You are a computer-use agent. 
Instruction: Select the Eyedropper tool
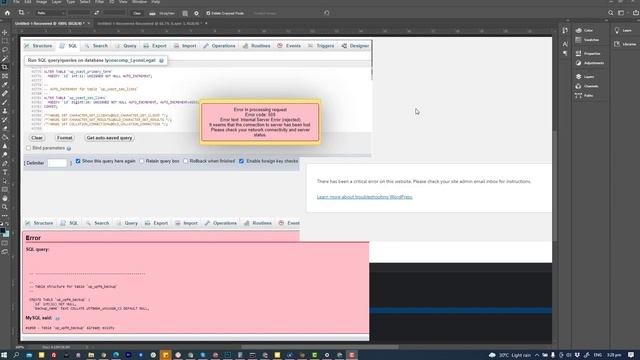[5, 84]
